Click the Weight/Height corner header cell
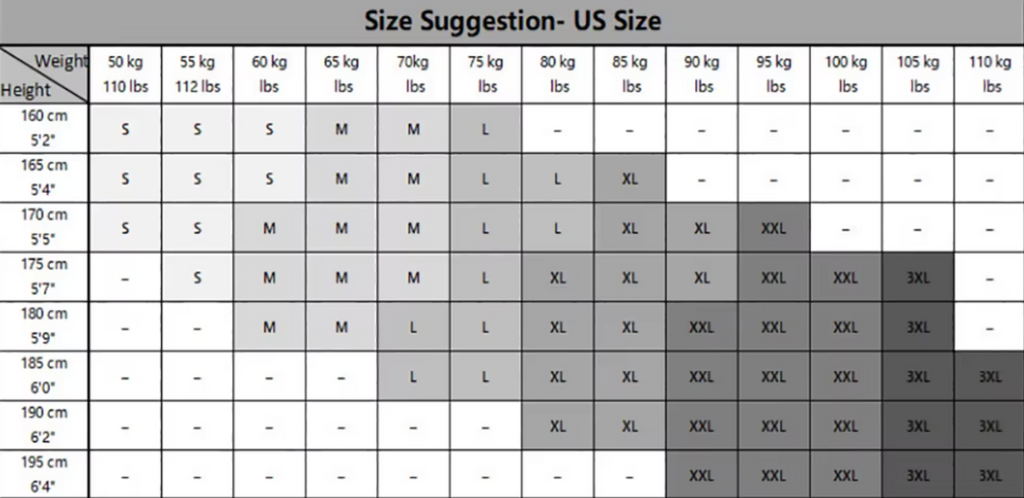Image resolution: width=1024 pixels, height=498 pixels. point(44,74)
